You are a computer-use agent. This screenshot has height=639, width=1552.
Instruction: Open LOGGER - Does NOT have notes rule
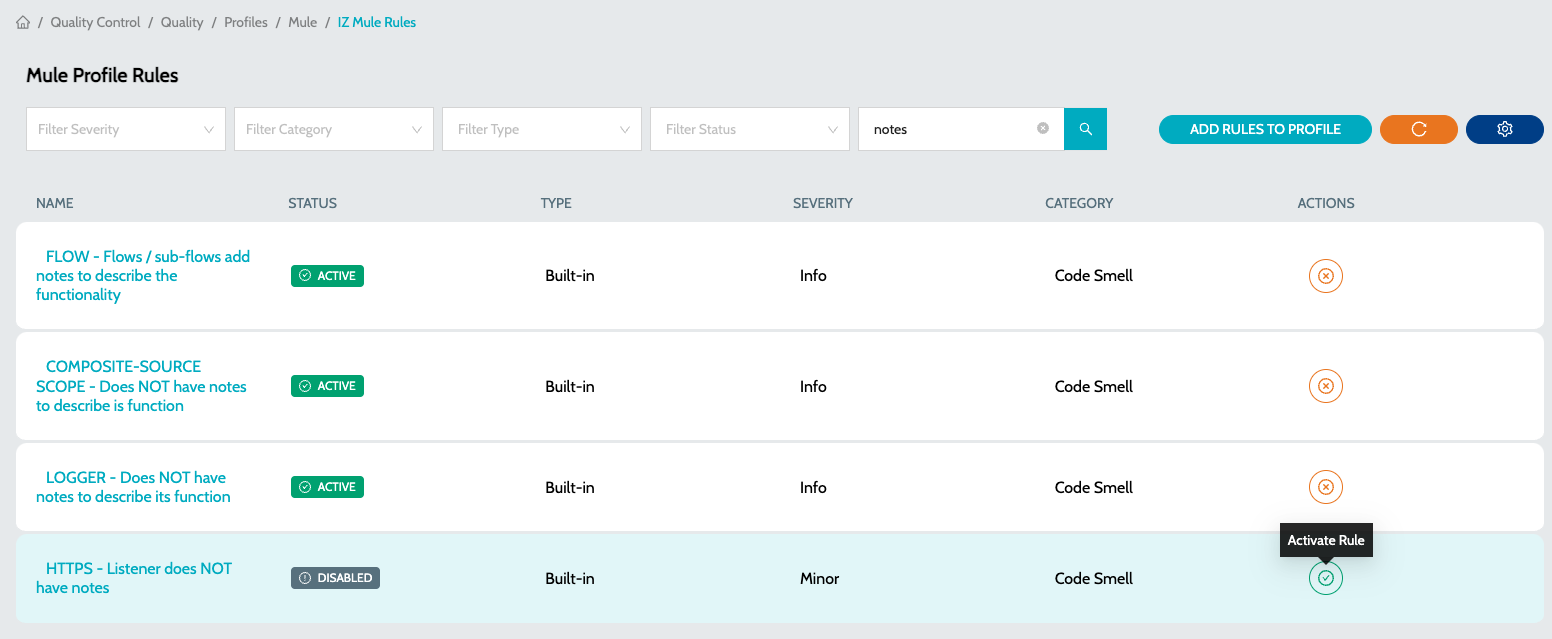coord(133,487)
